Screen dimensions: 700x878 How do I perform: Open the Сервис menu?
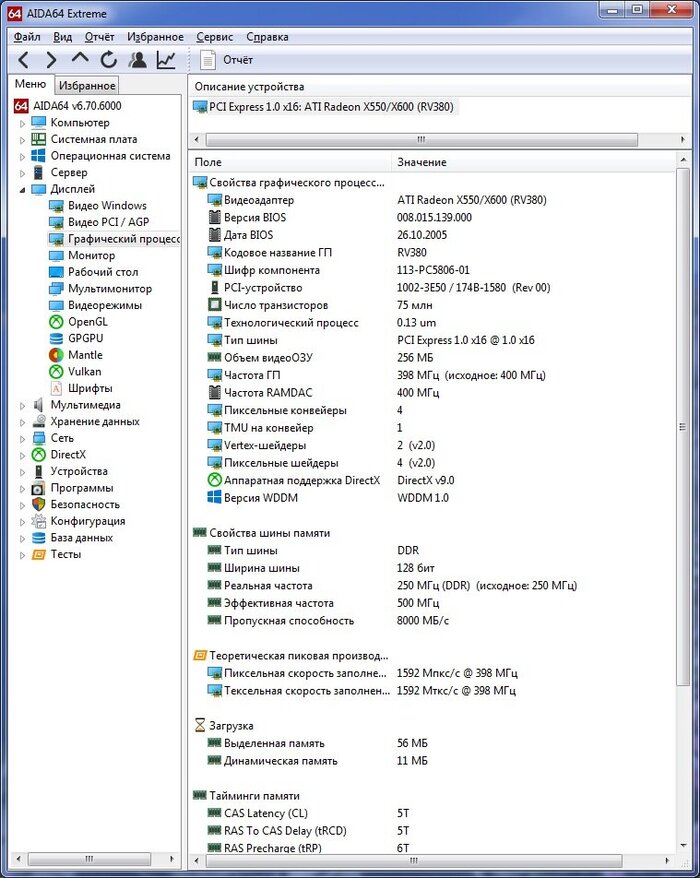click(x=215, y=37)
